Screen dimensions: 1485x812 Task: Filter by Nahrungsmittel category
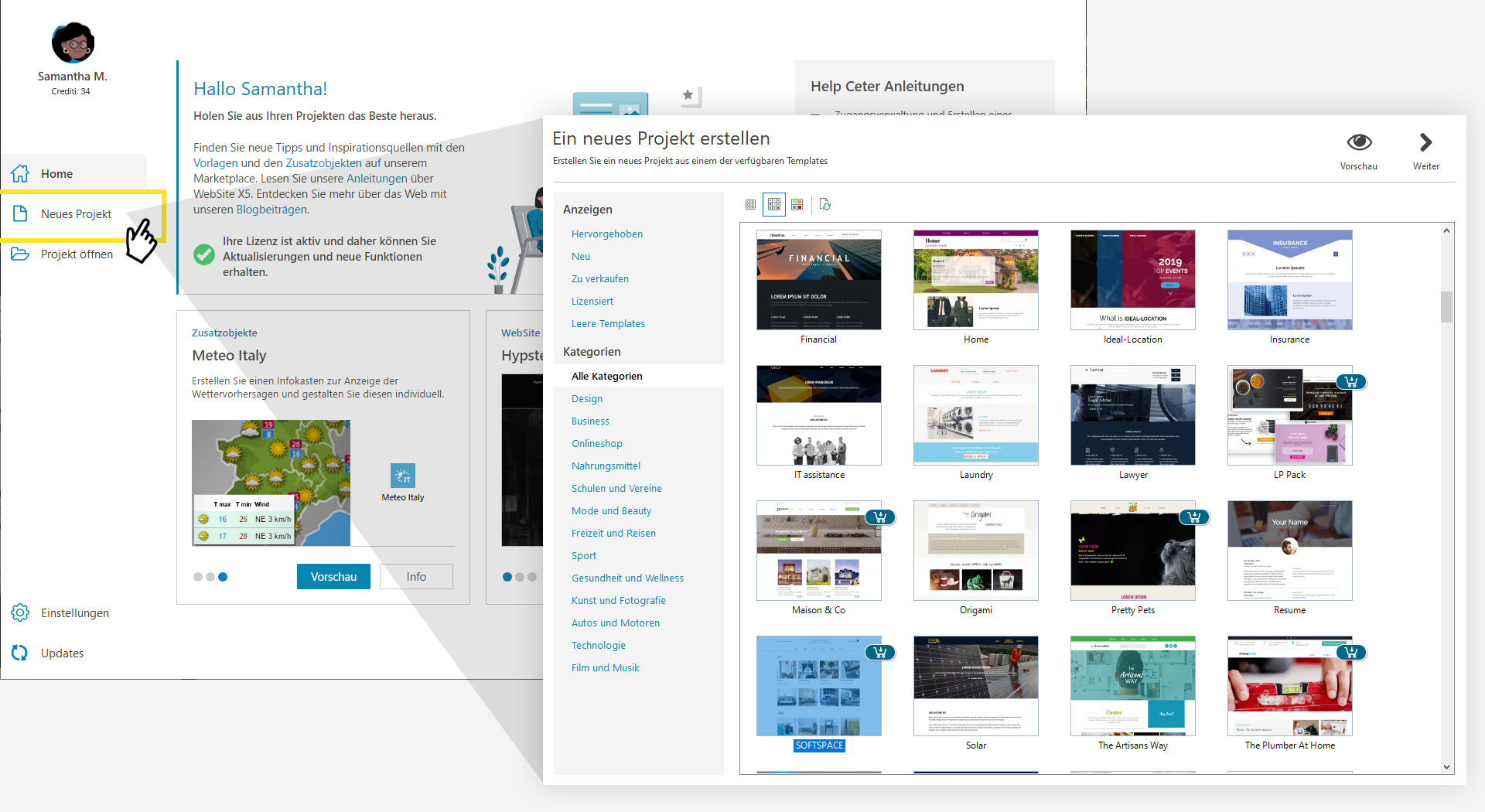606,466
